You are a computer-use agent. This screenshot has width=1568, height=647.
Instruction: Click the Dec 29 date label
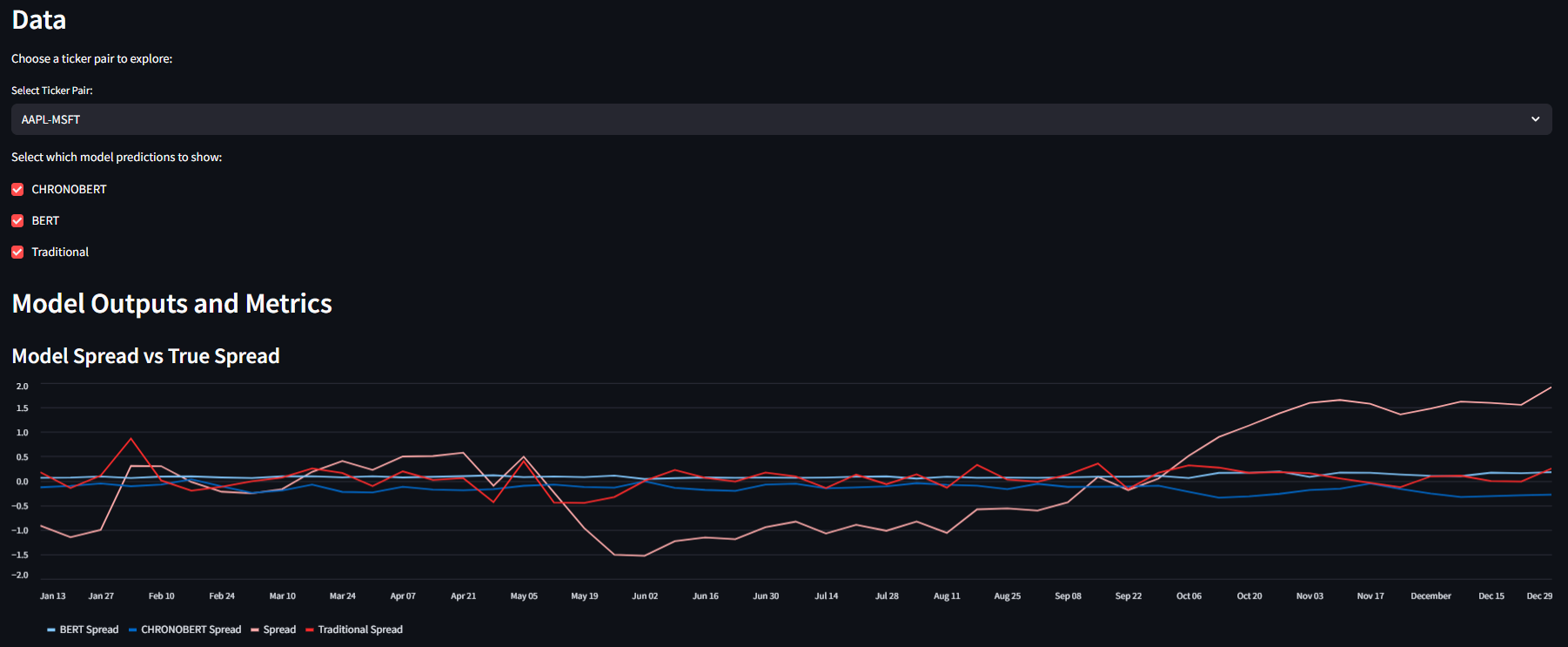pos(1538,596)
